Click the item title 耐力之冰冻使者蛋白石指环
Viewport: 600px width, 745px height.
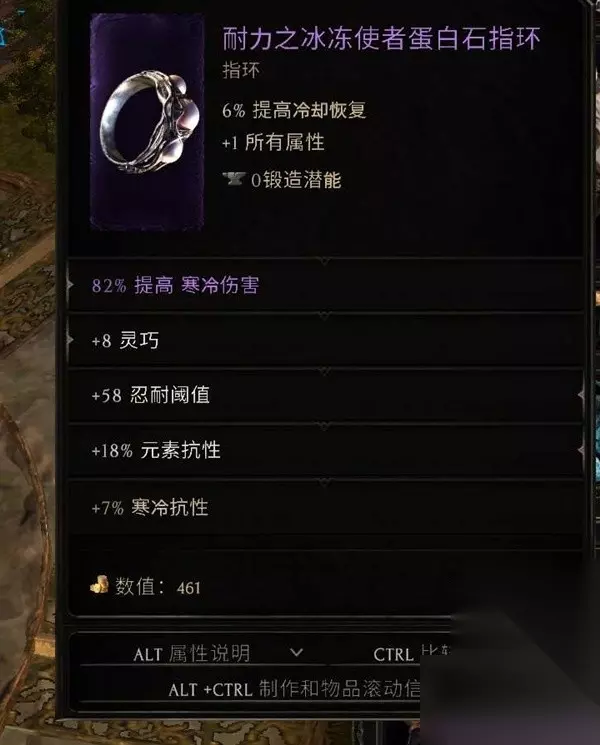pyautogui.click(x=381, y=38)
